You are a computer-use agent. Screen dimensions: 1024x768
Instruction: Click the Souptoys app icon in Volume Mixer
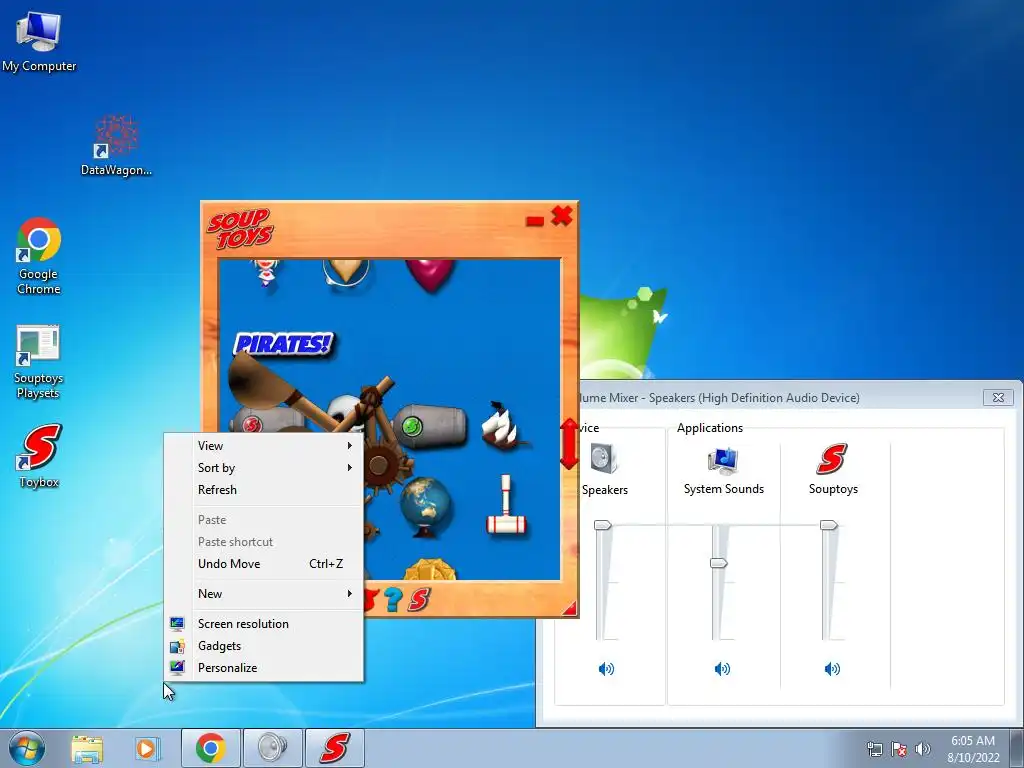tap(832, 458)
